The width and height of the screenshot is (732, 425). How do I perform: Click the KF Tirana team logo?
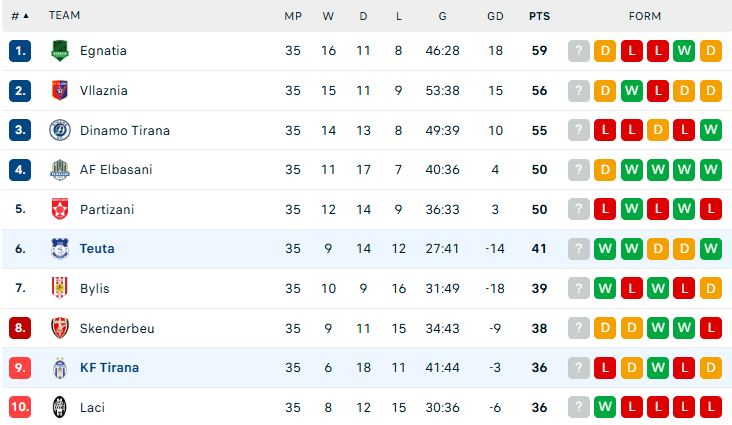coord(59,368)
